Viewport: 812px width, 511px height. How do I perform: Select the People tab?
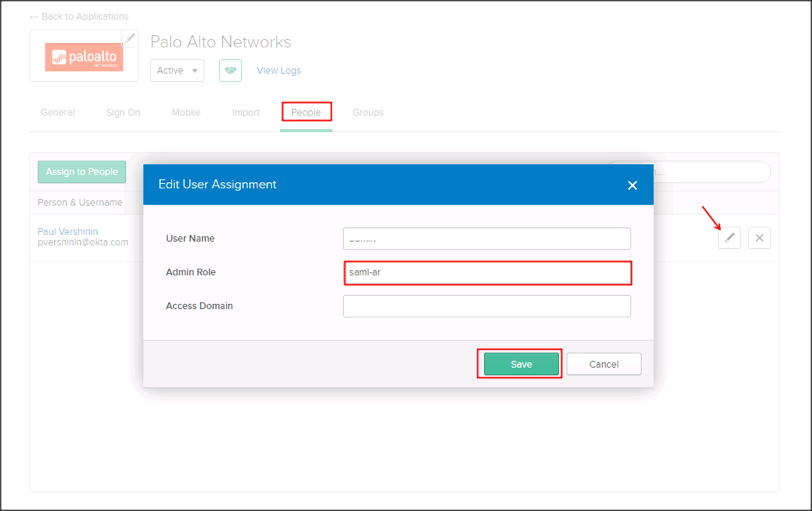pos(306,113)
